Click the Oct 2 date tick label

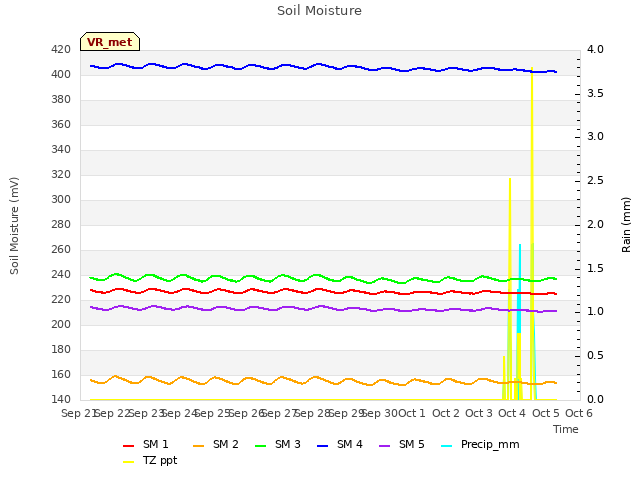(446, 413)
